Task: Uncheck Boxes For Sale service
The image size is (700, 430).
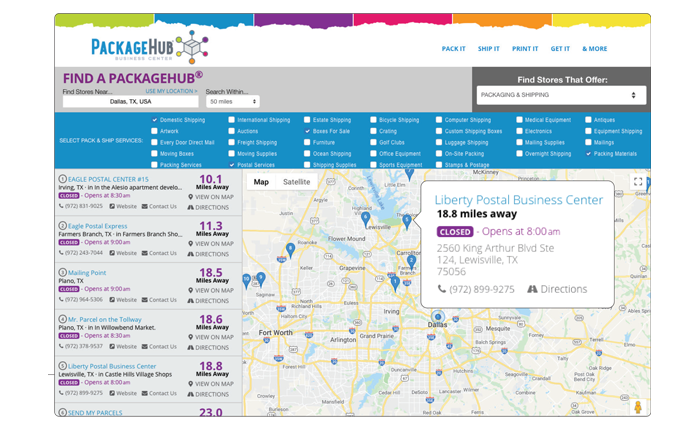Action: (307, 131)
